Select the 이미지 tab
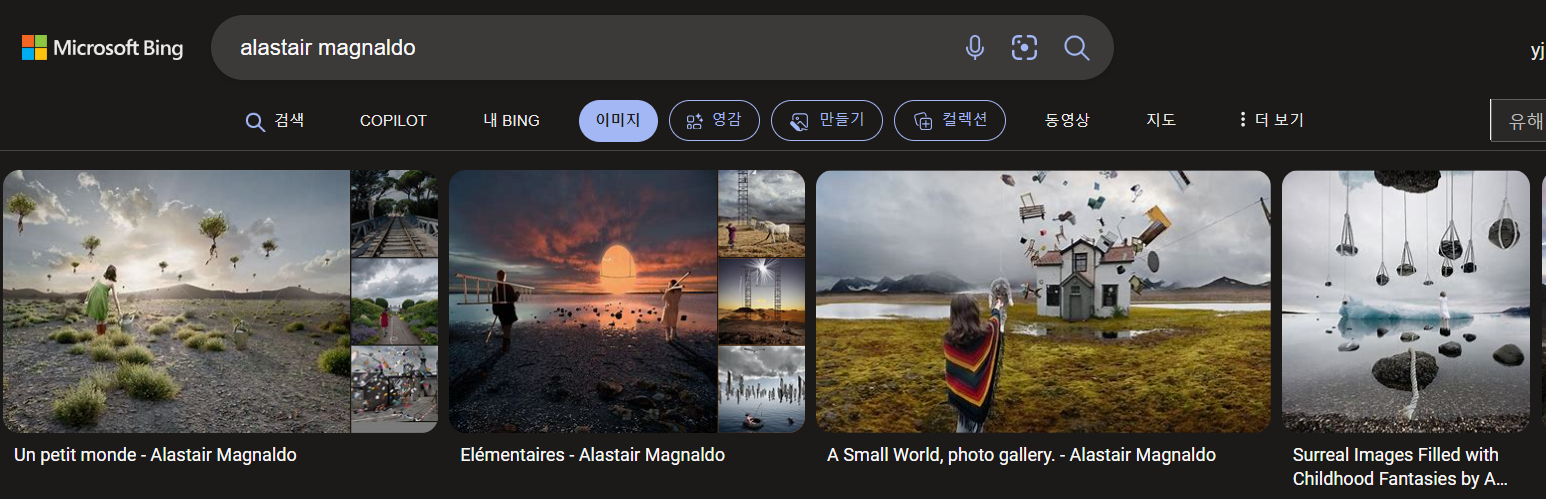Viewport: 1546px width, 499px height. tap(618, 121)
